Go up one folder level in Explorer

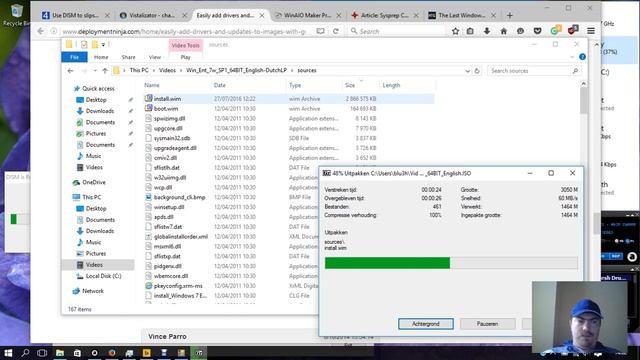pyautogui.click(x=105, y=71)
